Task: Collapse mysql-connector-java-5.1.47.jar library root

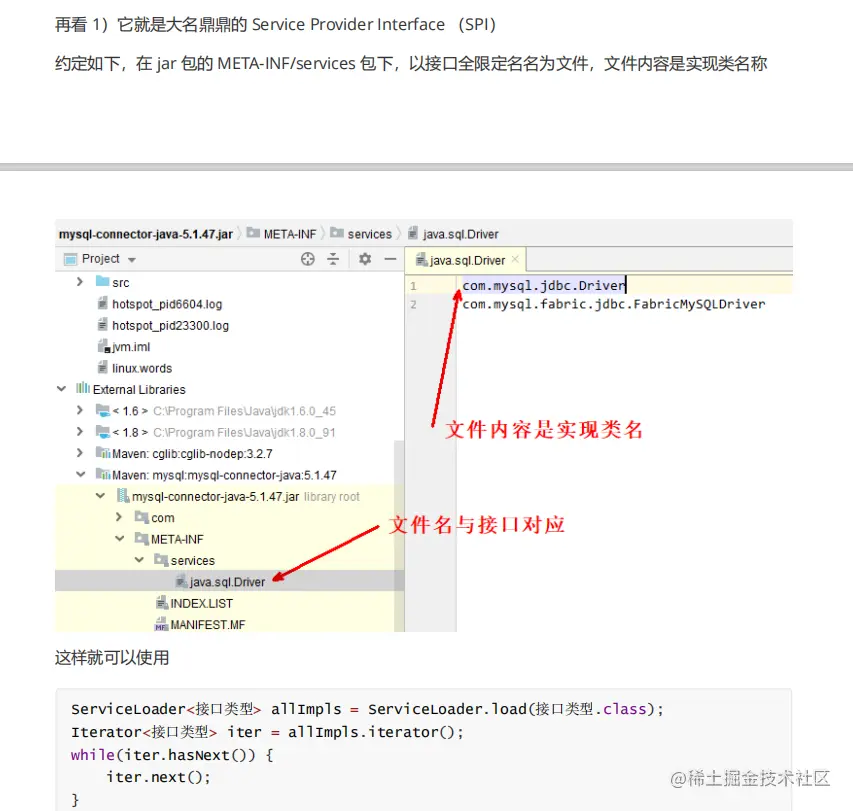Action: point(101,496)
